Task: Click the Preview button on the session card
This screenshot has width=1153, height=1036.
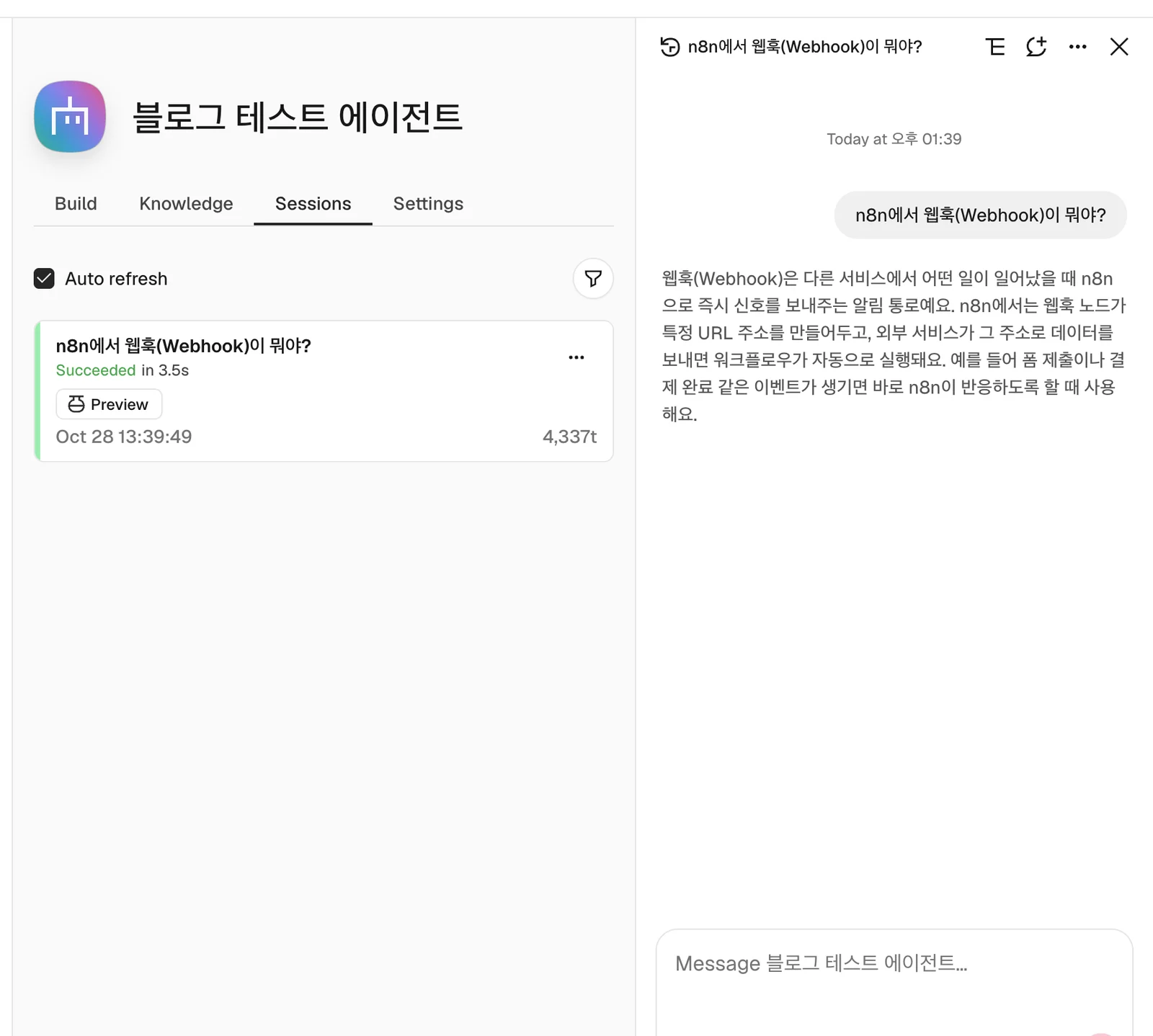Action: pos(109,404)
